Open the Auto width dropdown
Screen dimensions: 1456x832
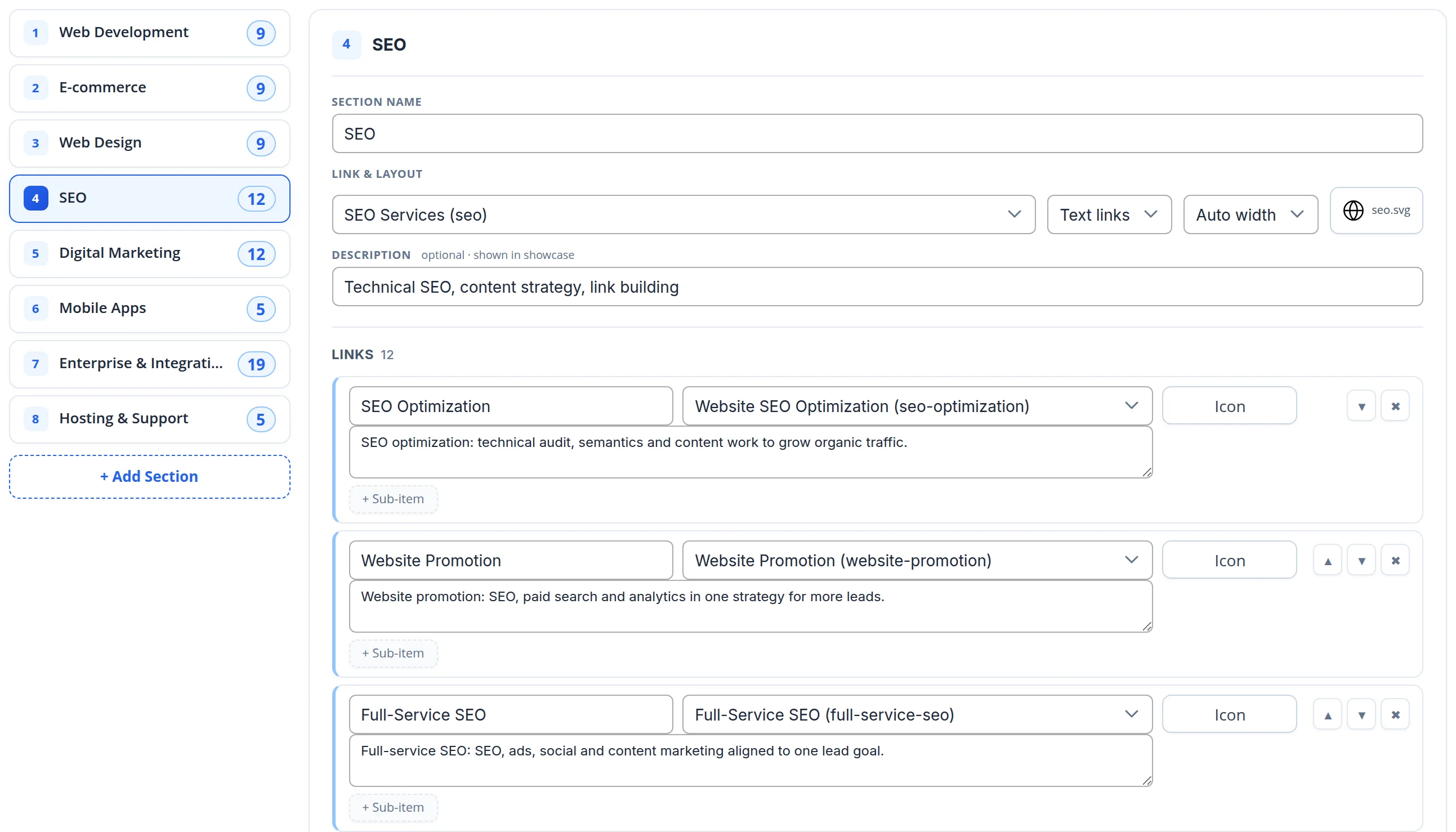pyautogui.click(x=1250, y=215)
